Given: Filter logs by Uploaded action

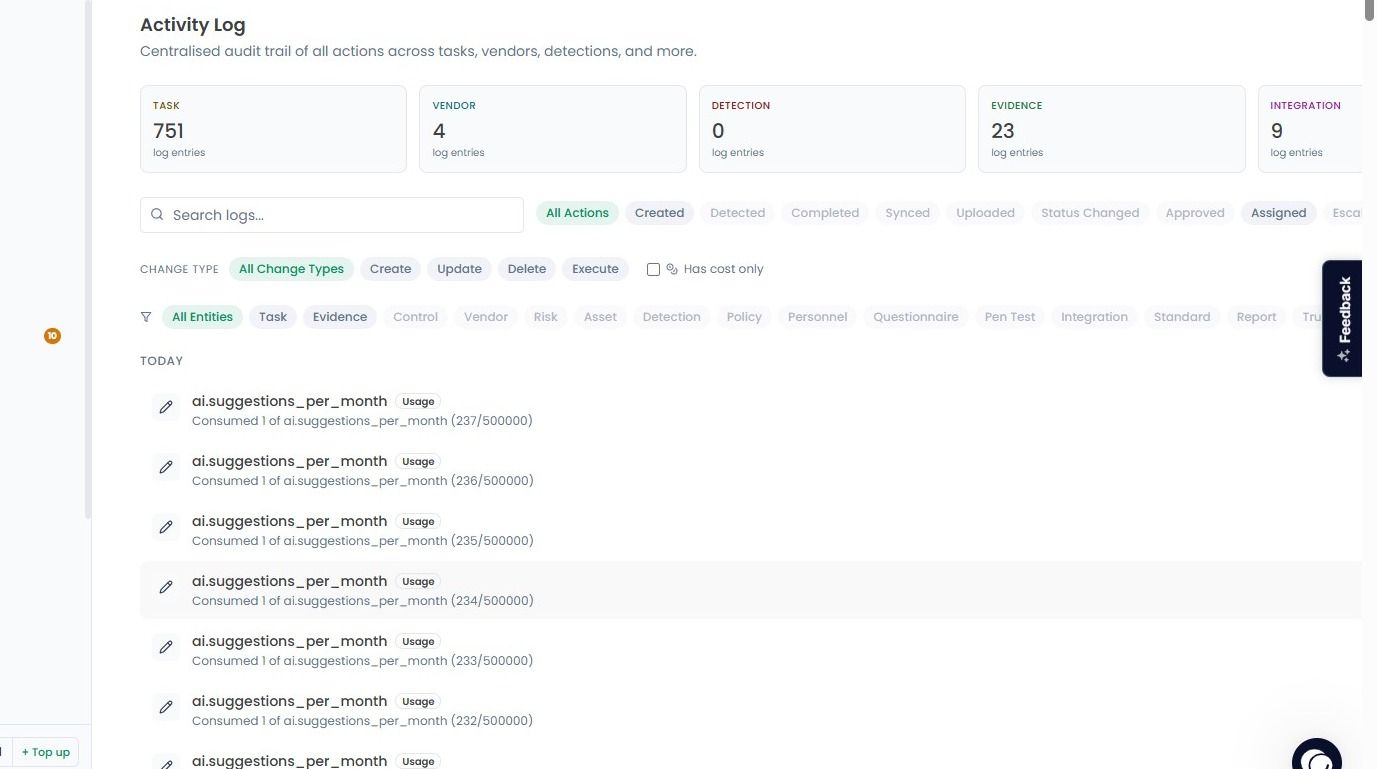Looking at the screenshot, I should (x=985, y=213).
